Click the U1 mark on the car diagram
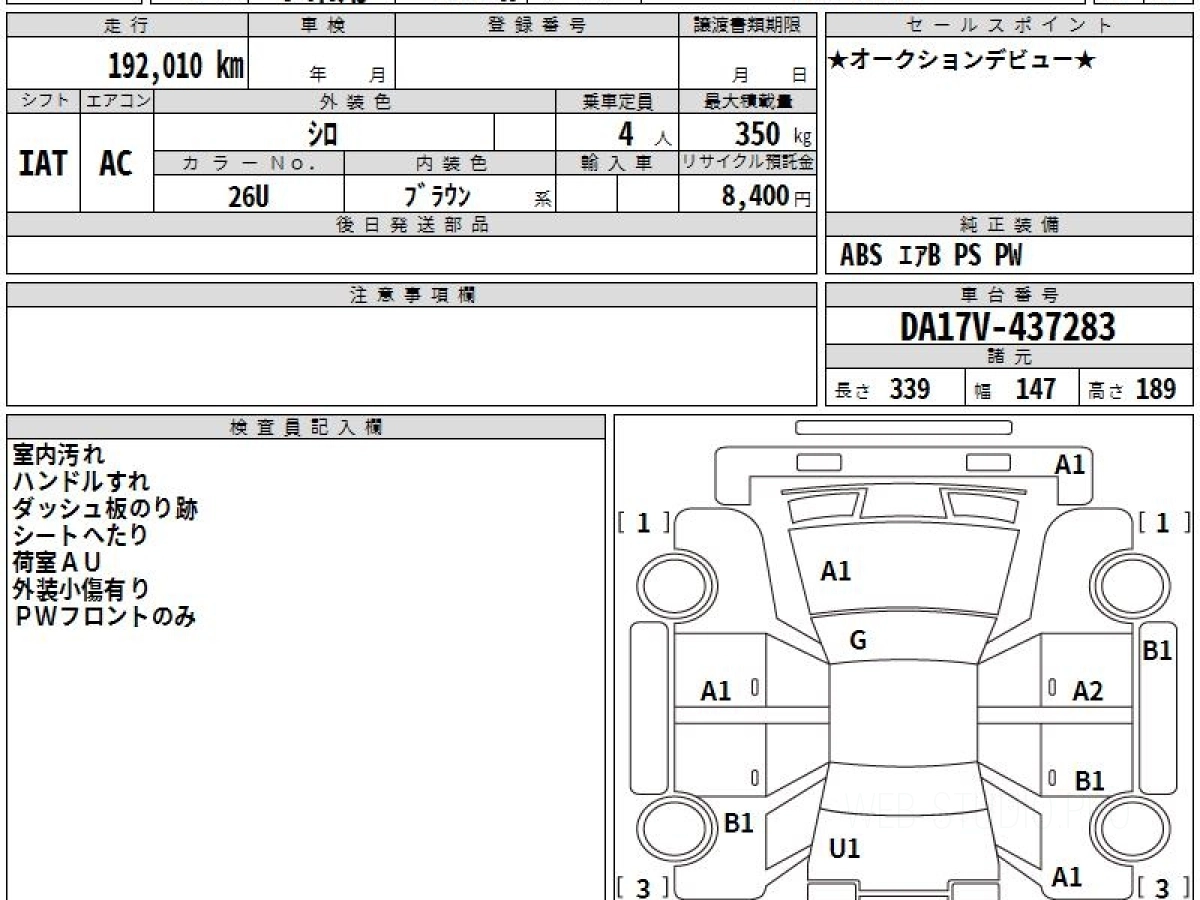 (x=845, y=849)
